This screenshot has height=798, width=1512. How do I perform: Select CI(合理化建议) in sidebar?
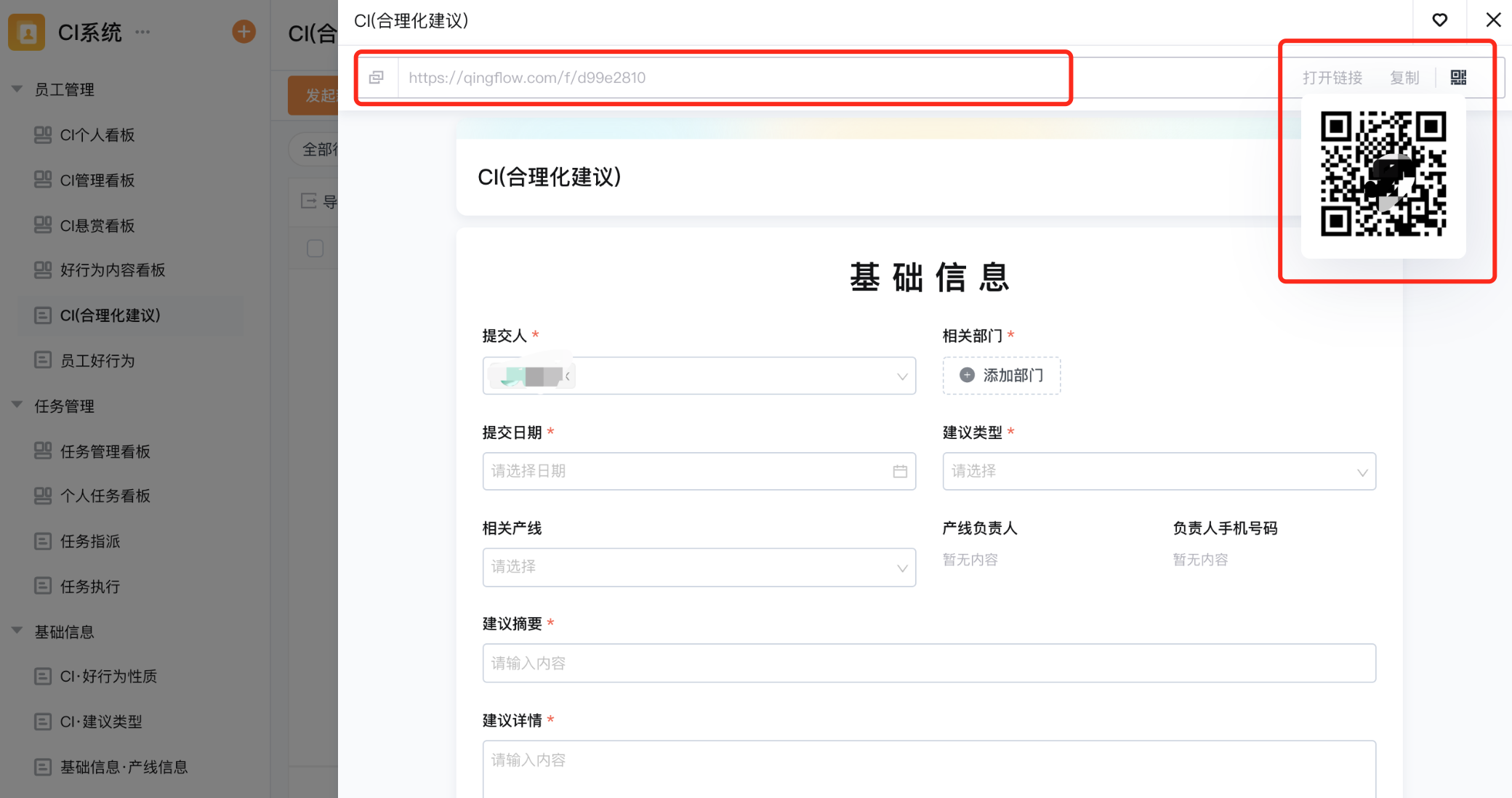pyautogui.click(x=131, y=315)
